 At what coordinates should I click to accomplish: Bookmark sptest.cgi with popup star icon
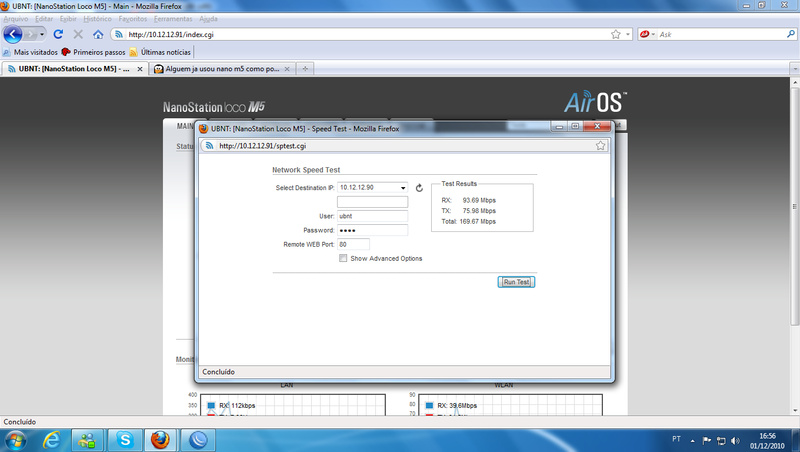coord(601,145)
